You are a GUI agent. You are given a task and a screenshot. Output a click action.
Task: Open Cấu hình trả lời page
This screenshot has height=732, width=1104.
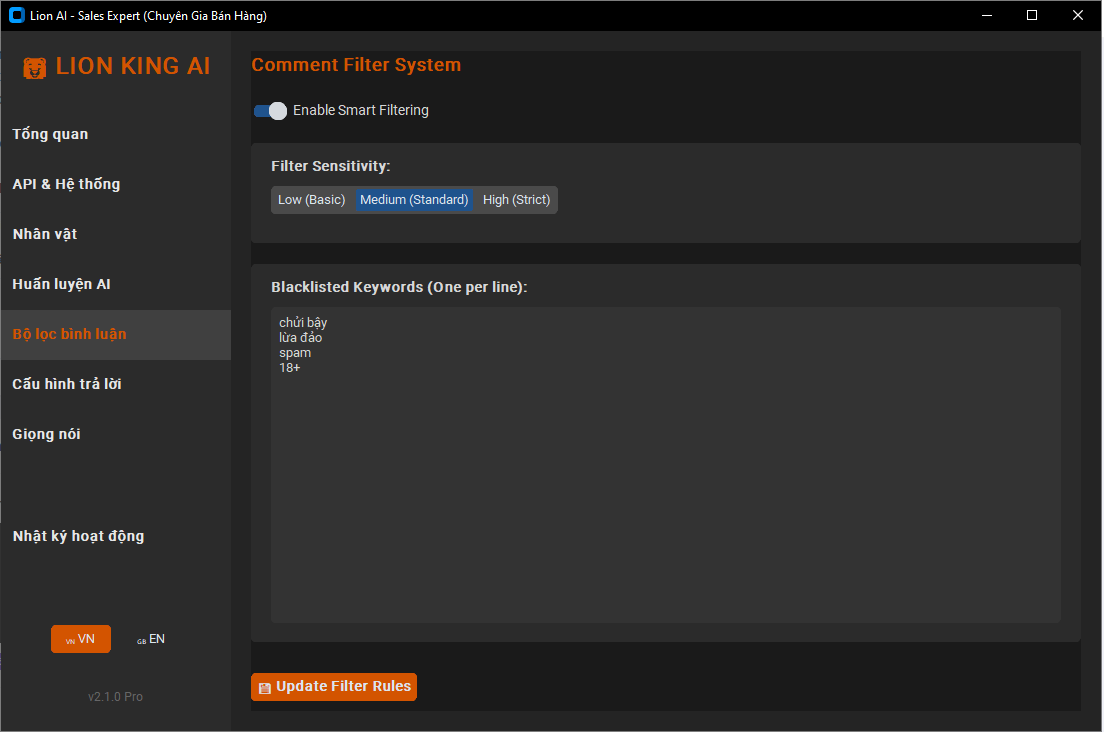67,384
